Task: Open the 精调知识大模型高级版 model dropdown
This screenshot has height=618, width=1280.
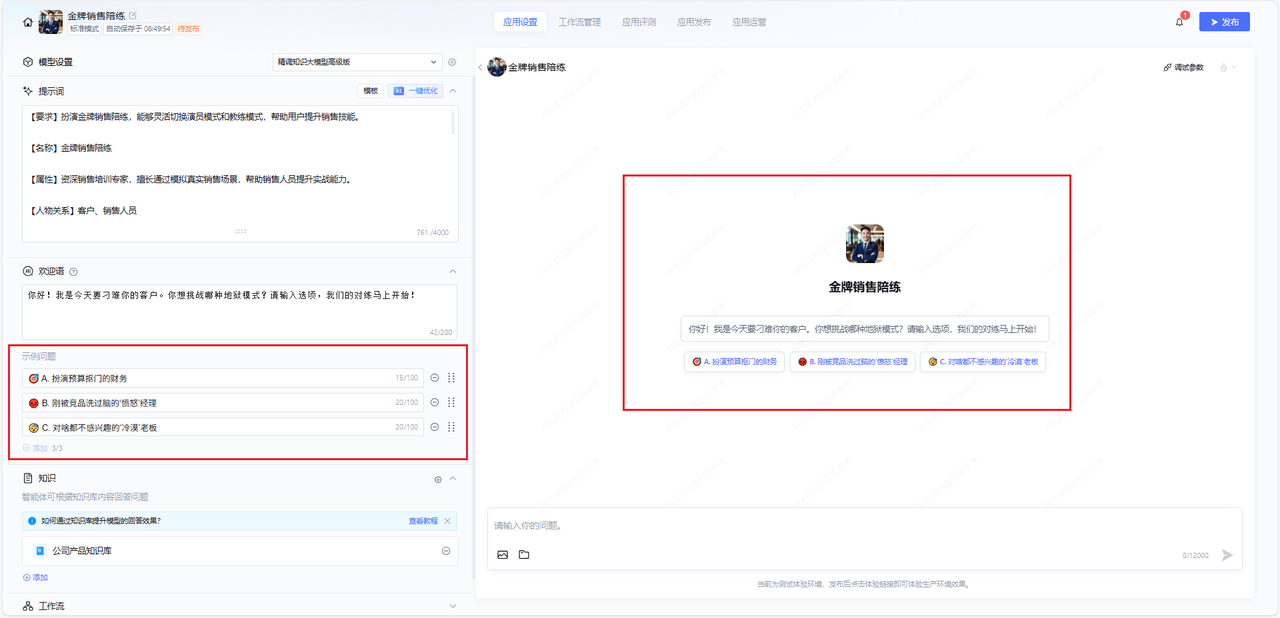Action: 357,62
